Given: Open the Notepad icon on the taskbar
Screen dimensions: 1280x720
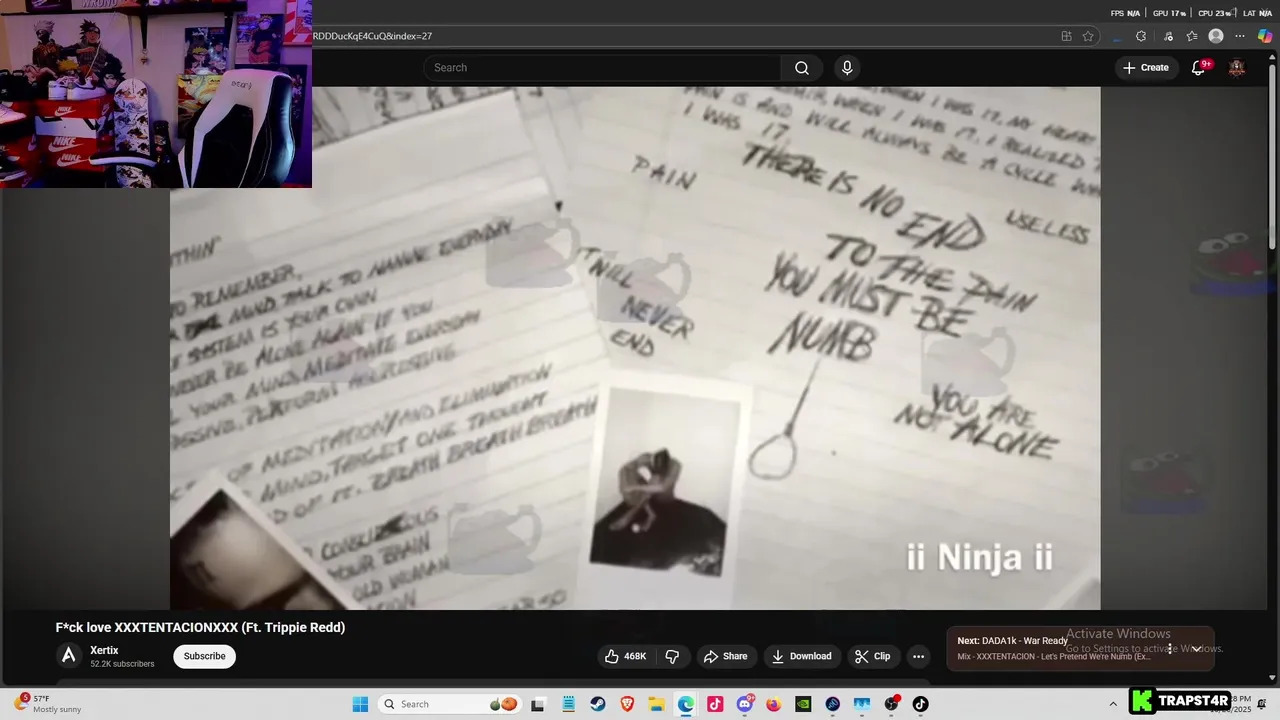Looking at the screenshot, I should click(568, 704).
